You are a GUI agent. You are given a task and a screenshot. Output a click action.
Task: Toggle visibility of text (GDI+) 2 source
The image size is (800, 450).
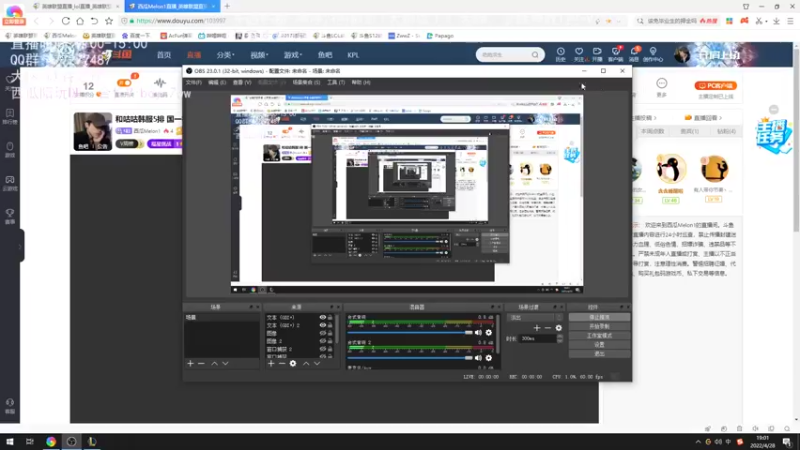[322, 325]
